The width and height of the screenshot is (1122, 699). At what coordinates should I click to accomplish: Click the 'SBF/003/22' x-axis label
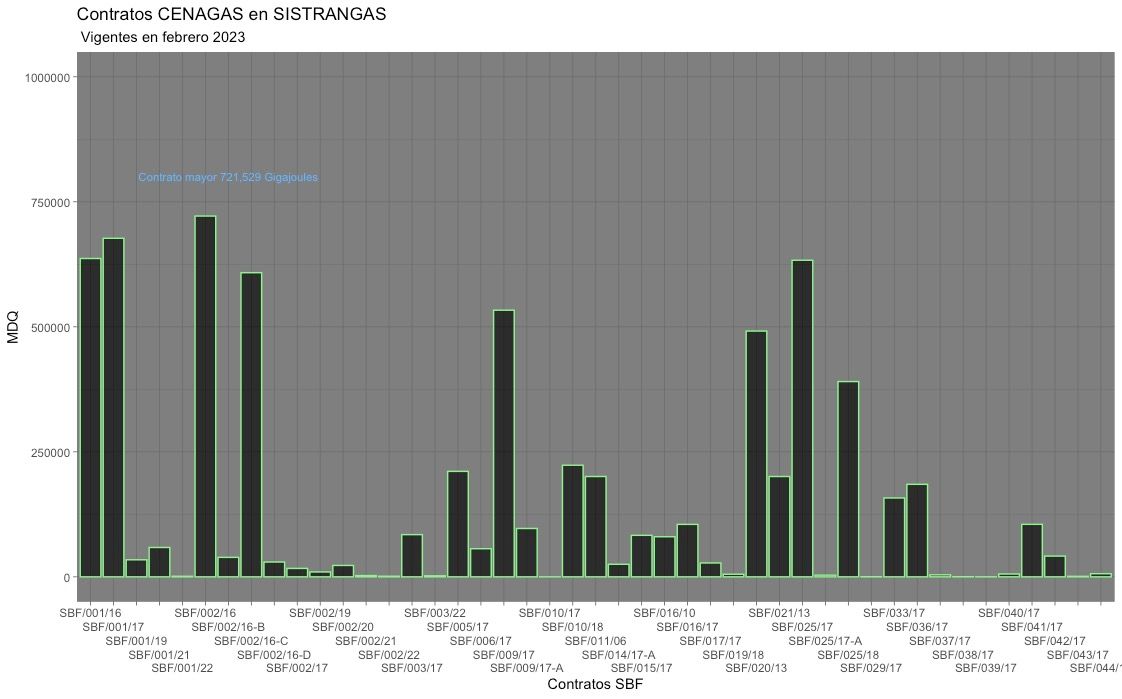pyautogui.click(x=435, y=613)
